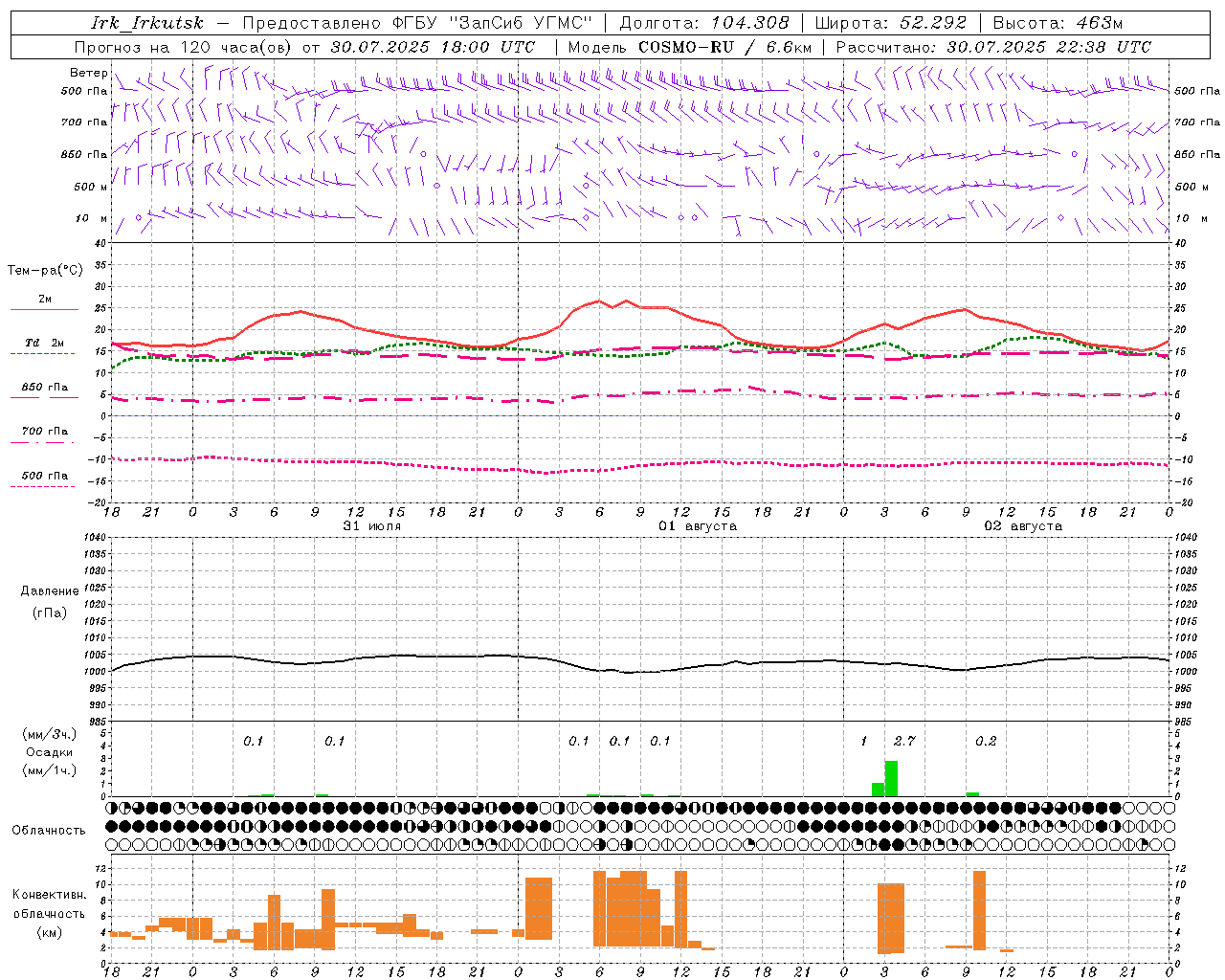Click the "0.2" precipitation amount

tap(986, 742)
